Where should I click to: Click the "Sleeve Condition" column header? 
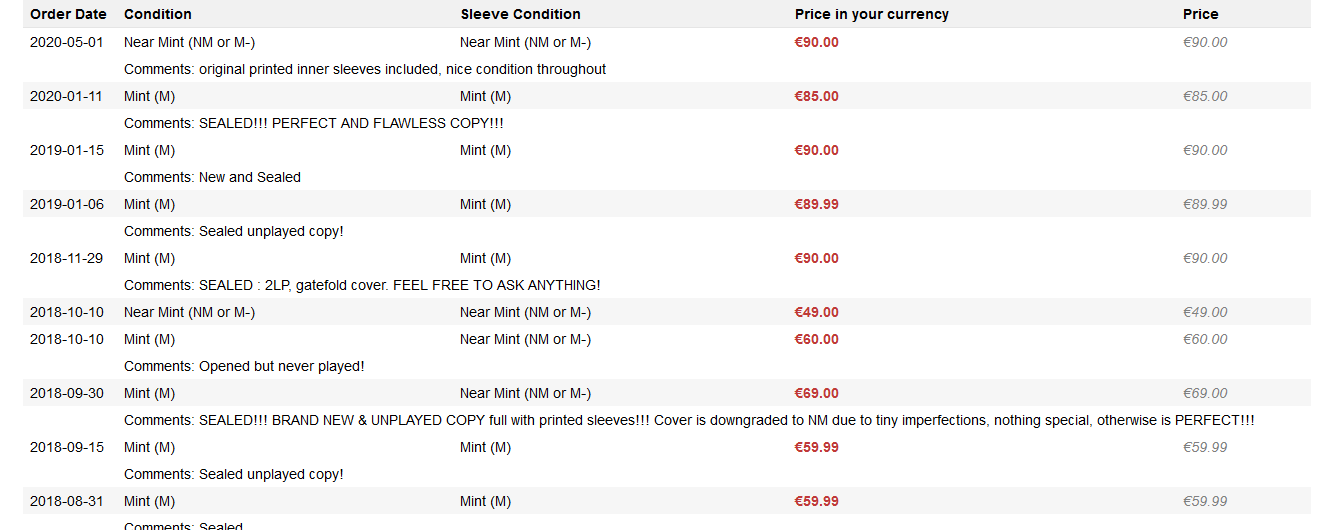coord(520,14)
